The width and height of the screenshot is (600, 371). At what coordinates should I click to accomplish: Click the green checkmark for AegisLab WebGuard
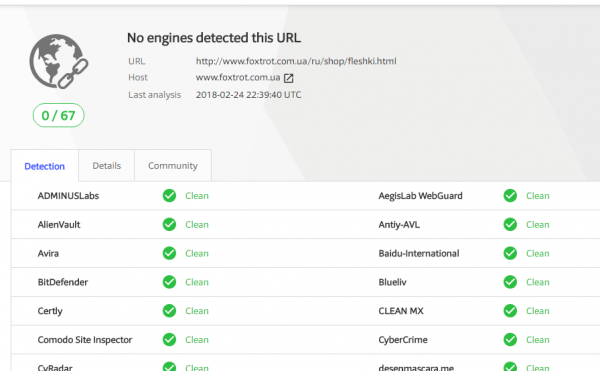[510, 195]
